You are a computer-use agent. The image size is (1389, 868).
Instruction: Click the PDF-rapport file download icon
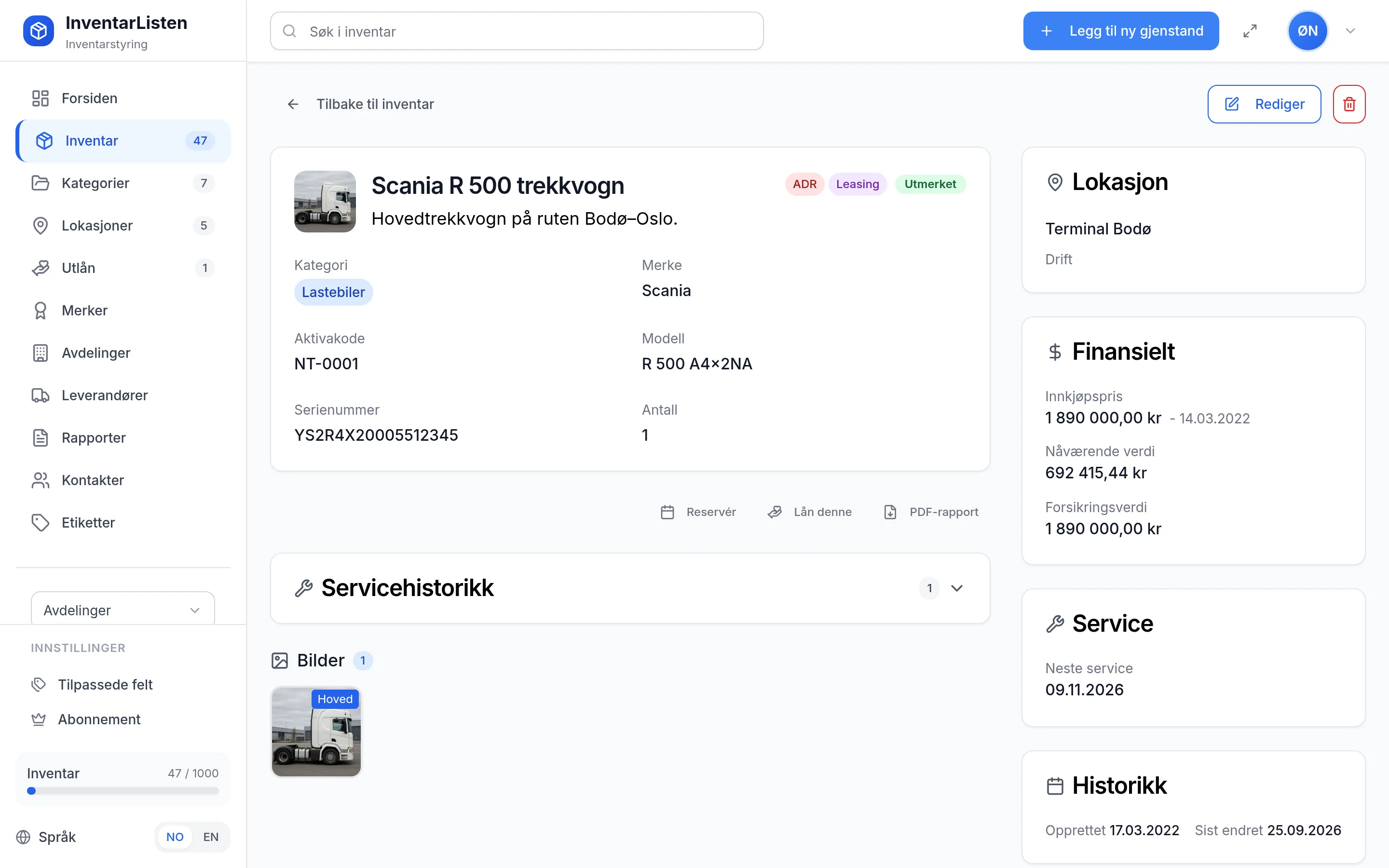(890, 512)
